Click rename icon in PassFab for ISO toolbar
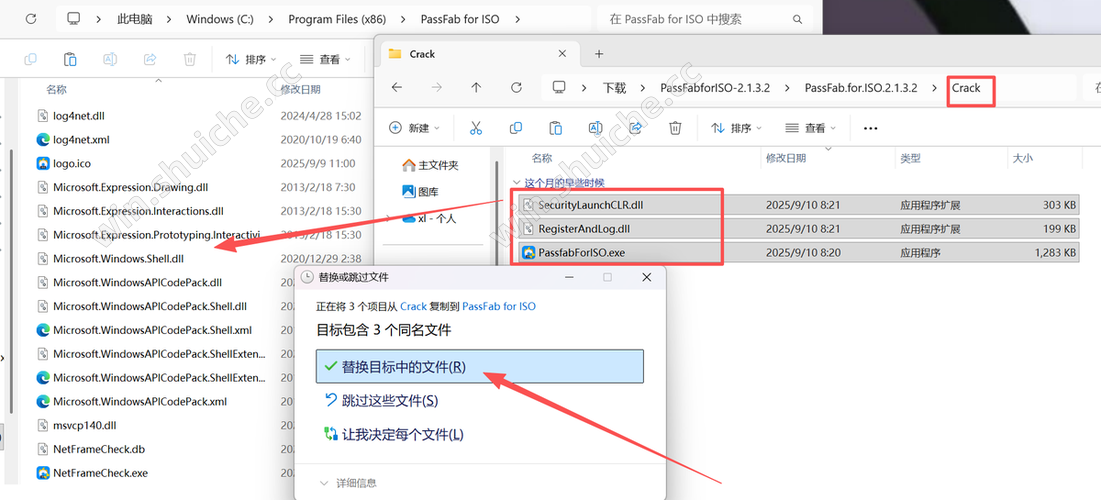The height and width of the screenshot is (500, 1101). tap(110, 60)
